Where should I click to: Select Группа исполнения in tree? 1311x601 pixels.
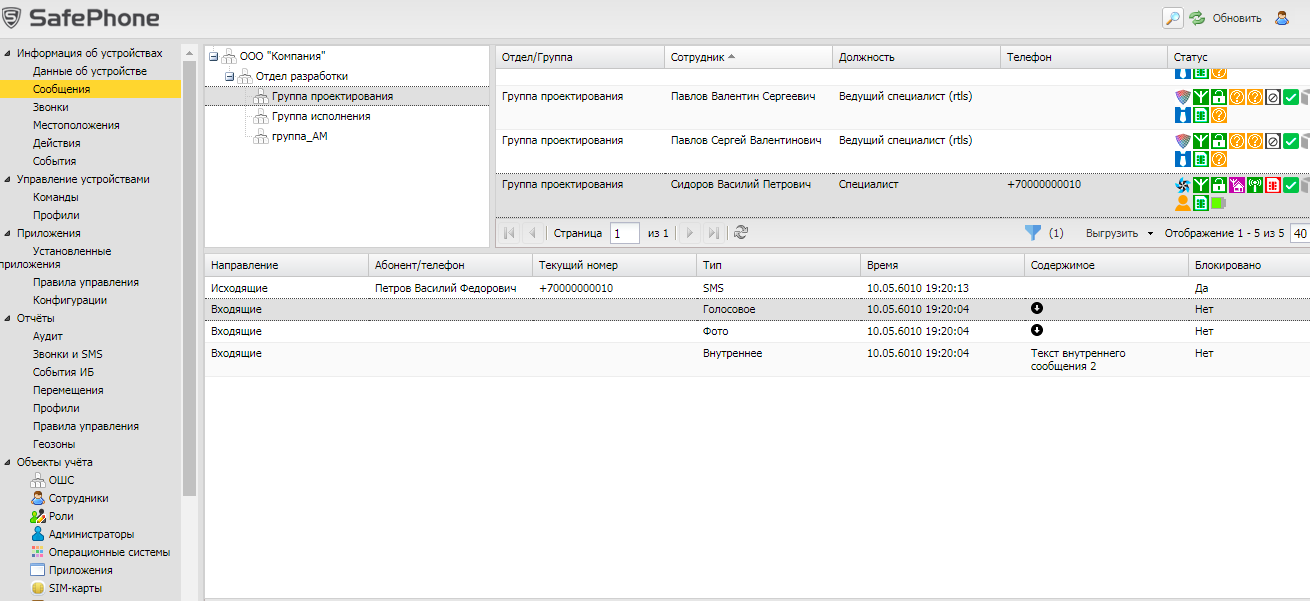coord(321,116)
